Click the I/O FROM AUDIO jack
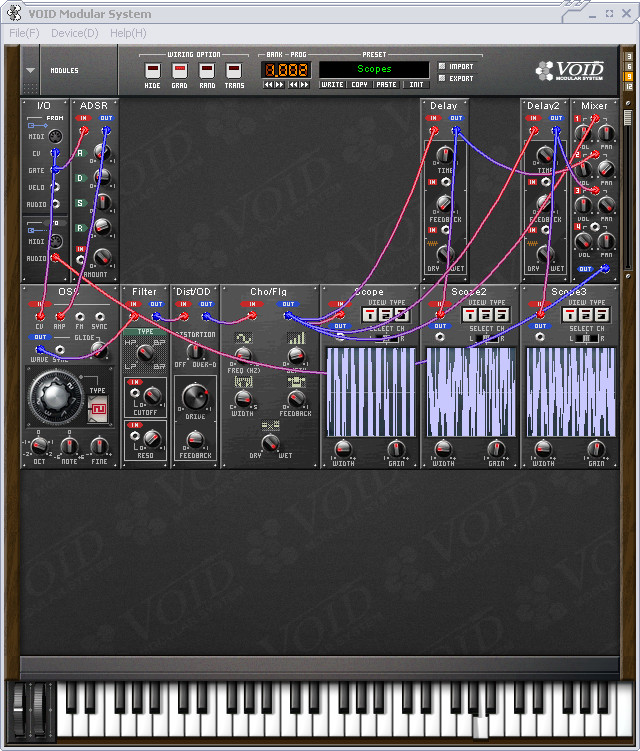The width and height of the screenshot is (640, 751). 56,204
